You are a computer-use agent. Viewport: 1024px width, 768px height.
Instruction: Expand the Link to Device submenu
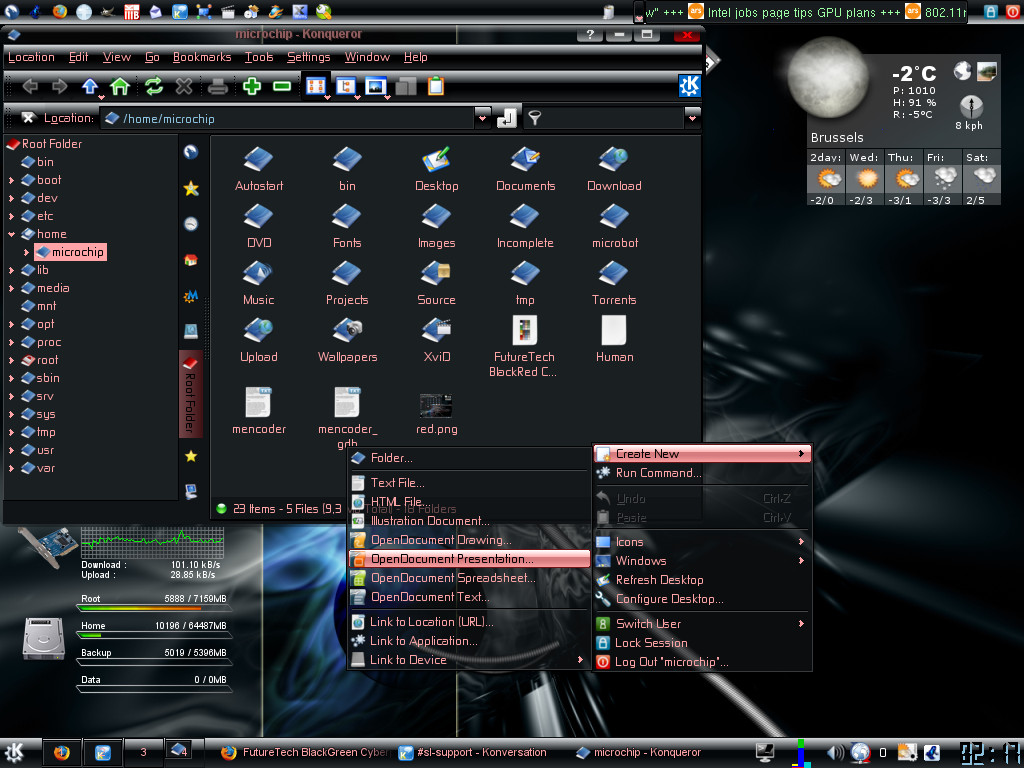pyautogui.click(x=469, y=660)
